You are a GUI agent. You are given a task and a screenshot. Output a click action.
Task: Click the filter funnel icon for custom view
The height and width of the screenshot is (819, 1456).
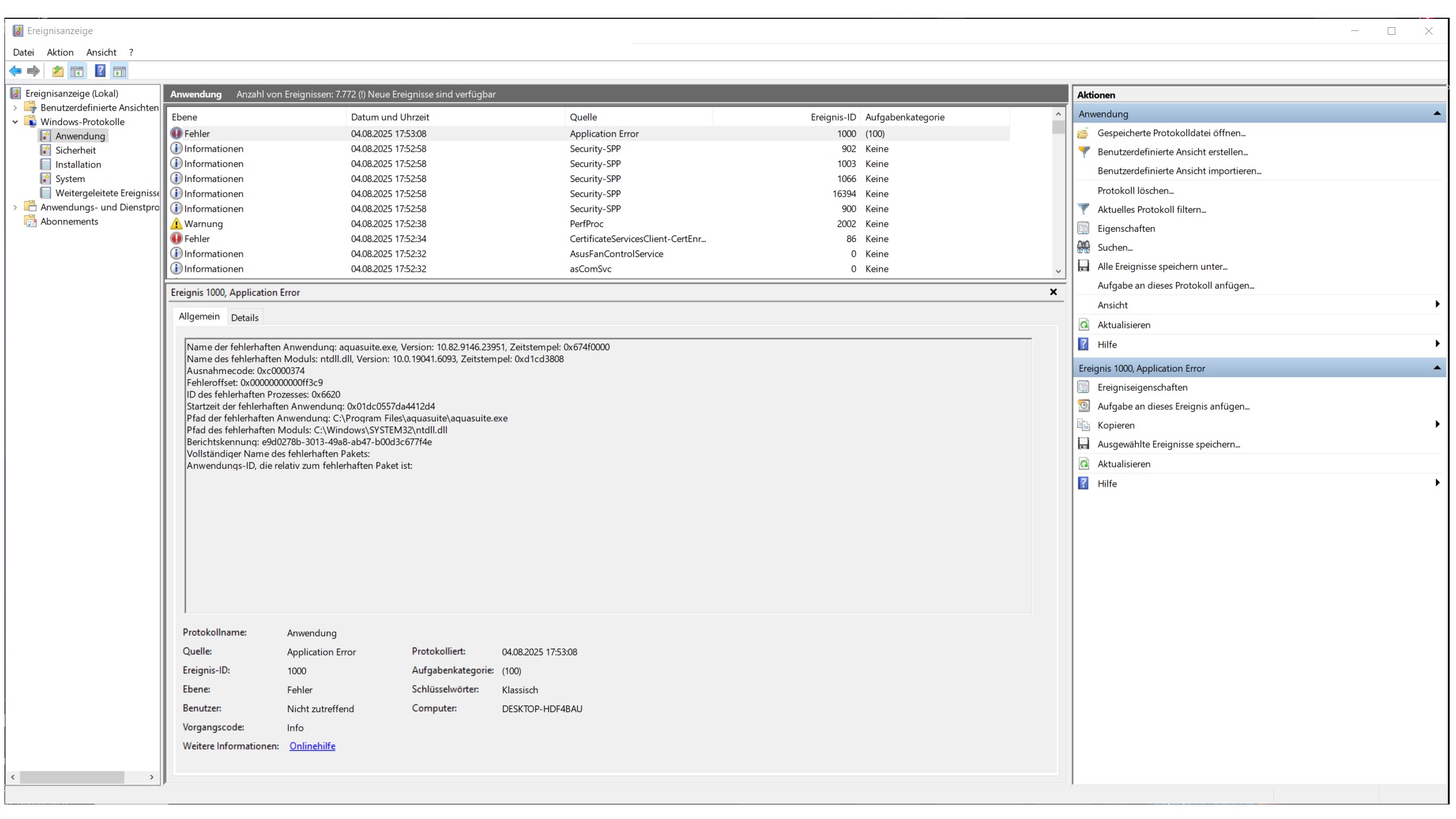point(1083,152)
